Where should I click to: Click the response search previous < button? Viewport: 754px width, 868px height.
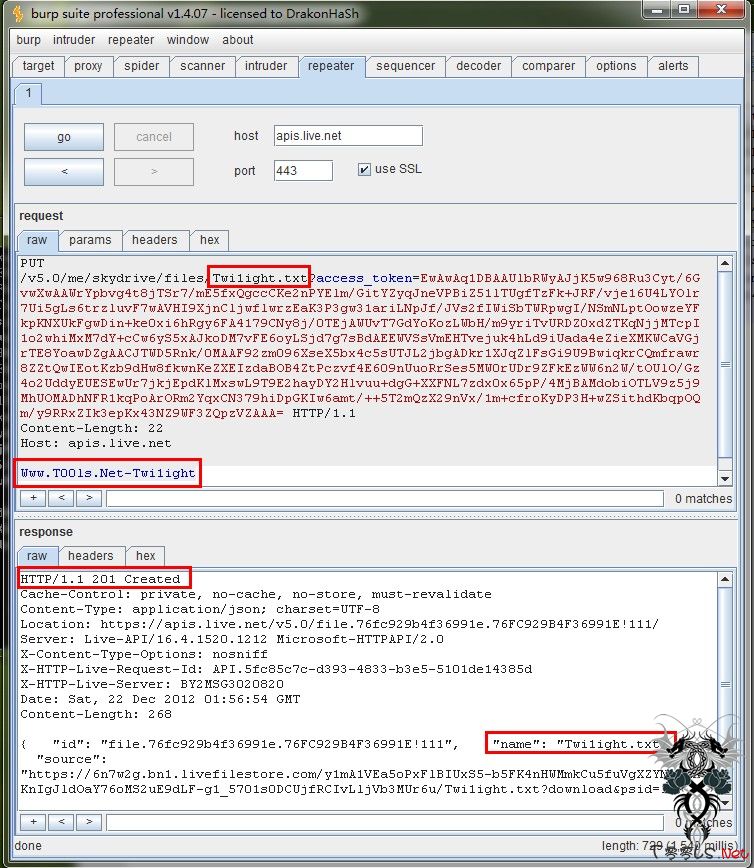61,822
